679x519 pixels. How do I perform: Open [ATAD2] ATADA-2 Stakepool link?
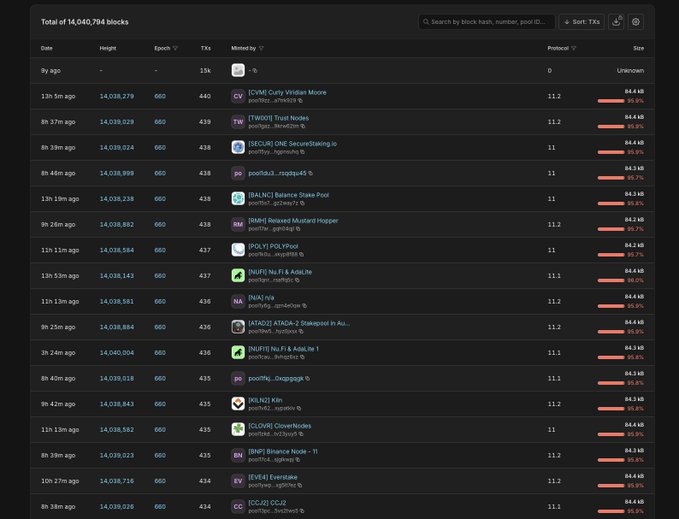coord(299,323)
